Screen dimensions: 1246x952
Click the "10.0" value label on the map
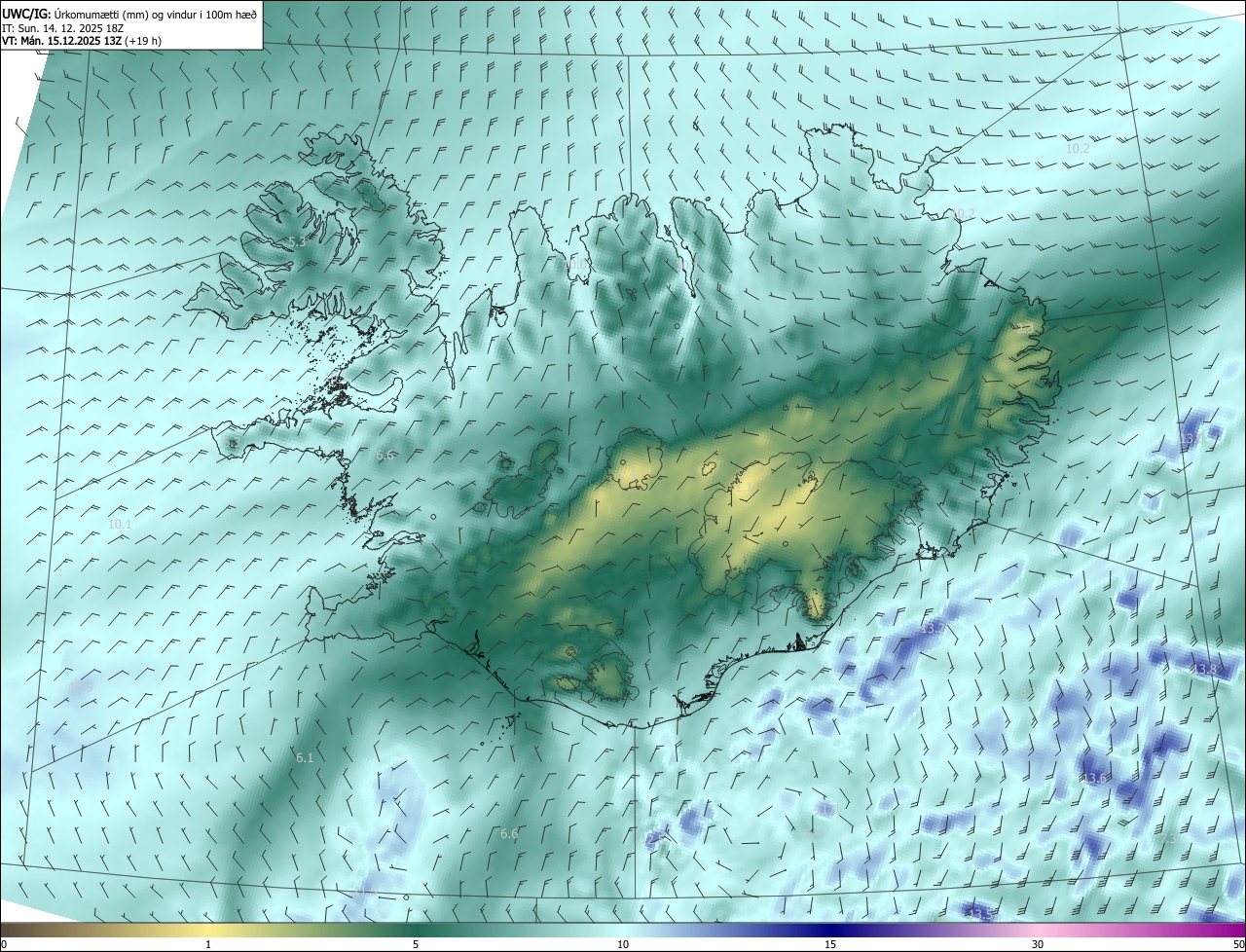[576, 264]
